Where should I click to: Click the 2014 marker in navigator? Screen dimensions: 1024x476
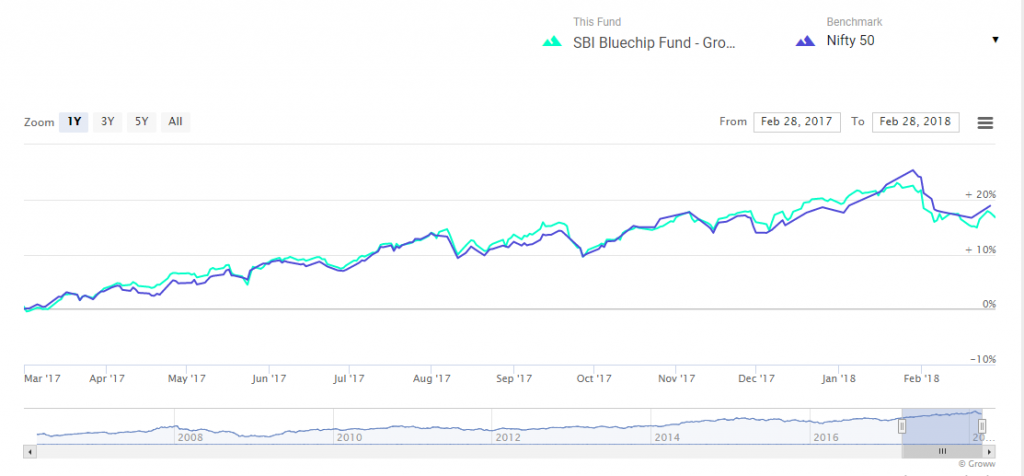click(x=667, y=437)
